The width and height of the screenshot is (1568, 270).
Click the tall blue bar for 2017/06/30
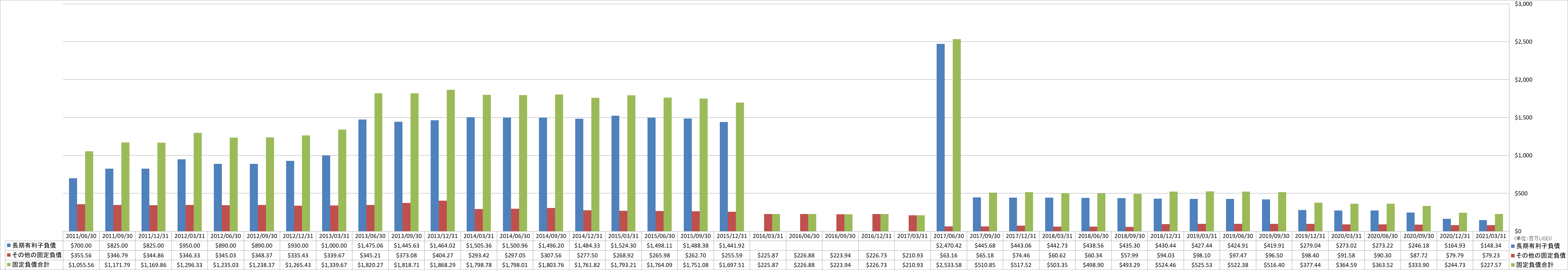940,138
